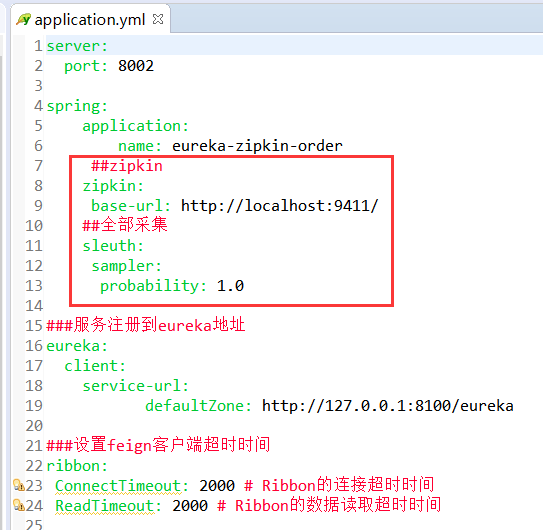Viewport: 543px width, 530px height.
Task: Click the 'ribbon:' key on line 22
Action: [x=77, y=466]
